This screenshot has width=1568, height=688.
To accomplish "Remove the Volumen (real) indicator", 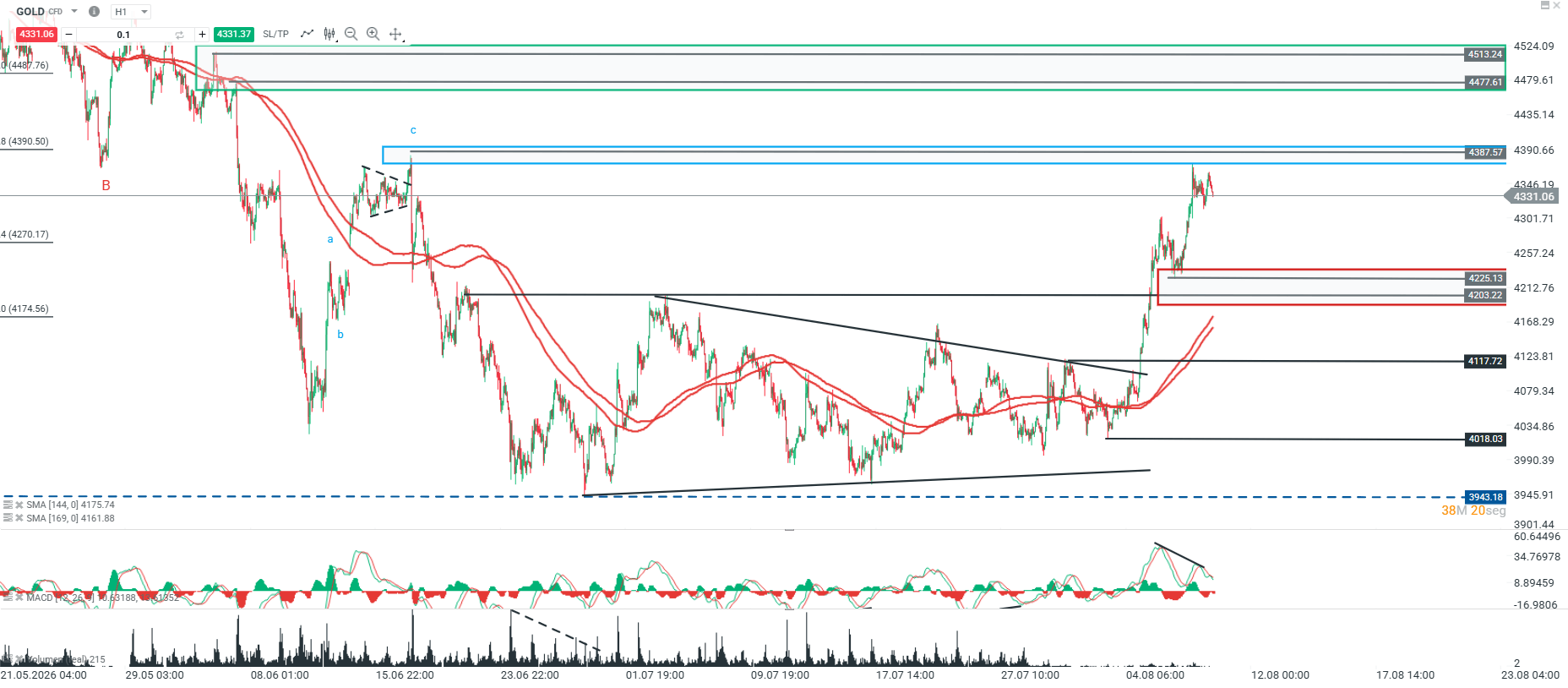I will [19, 659].
